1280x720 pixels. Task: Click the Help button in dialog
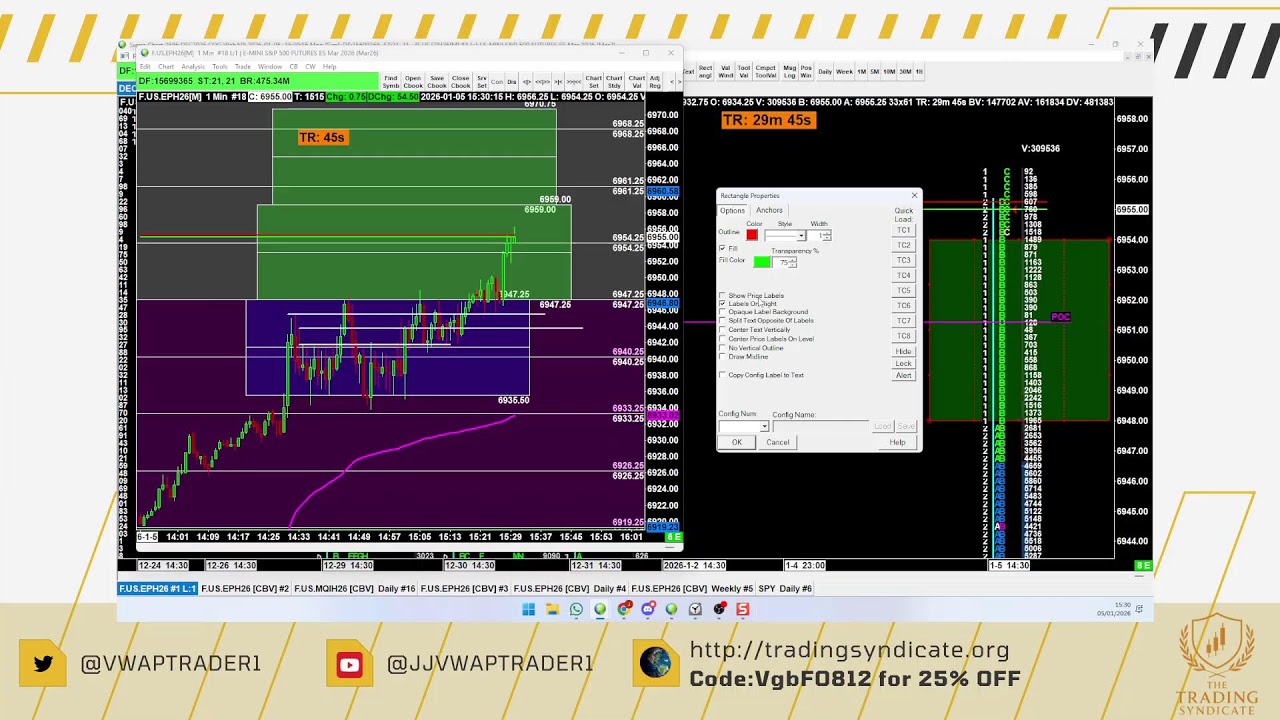pos(898,442)
